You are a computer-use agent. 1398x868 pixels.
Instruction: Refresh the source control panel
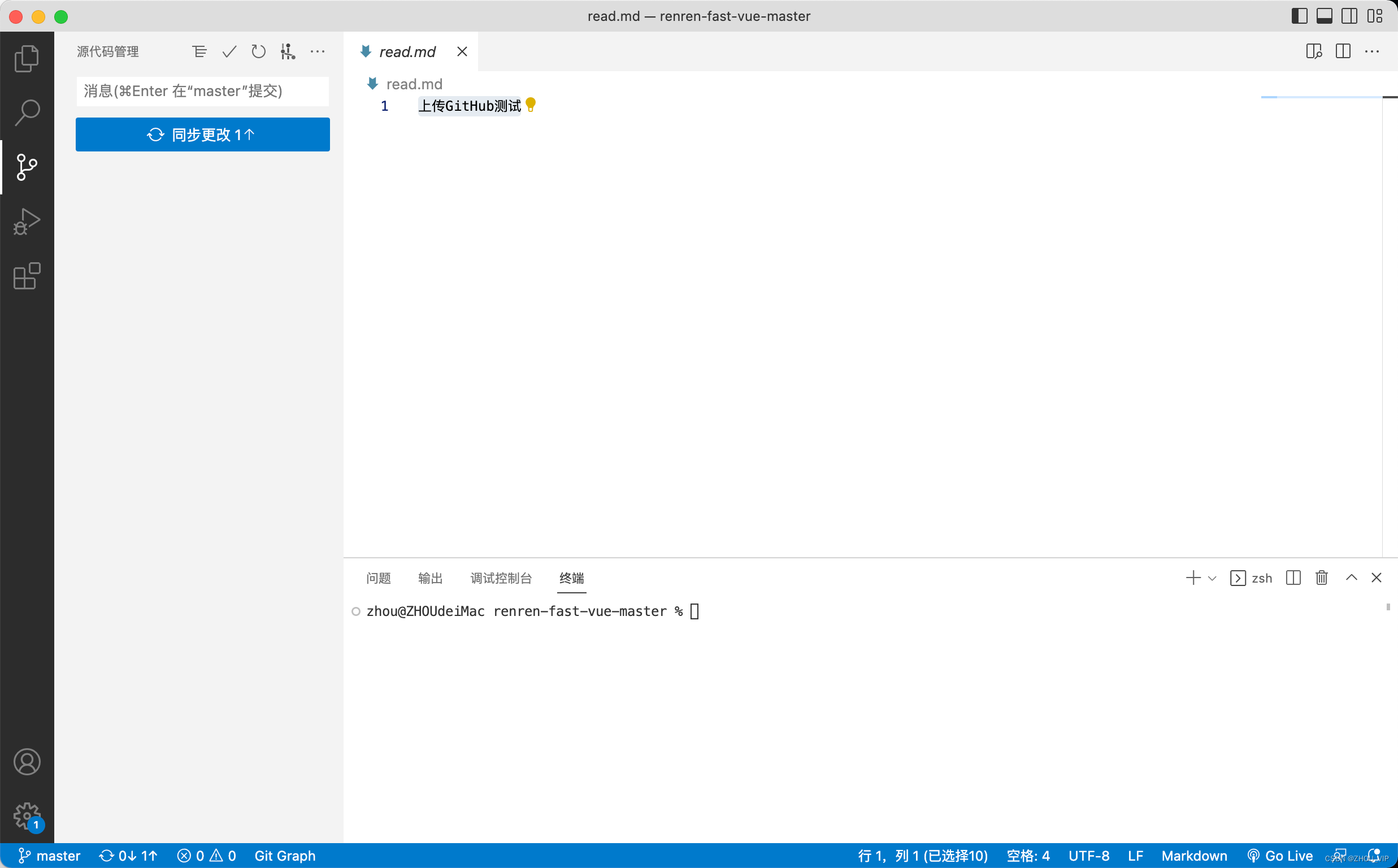258,51
